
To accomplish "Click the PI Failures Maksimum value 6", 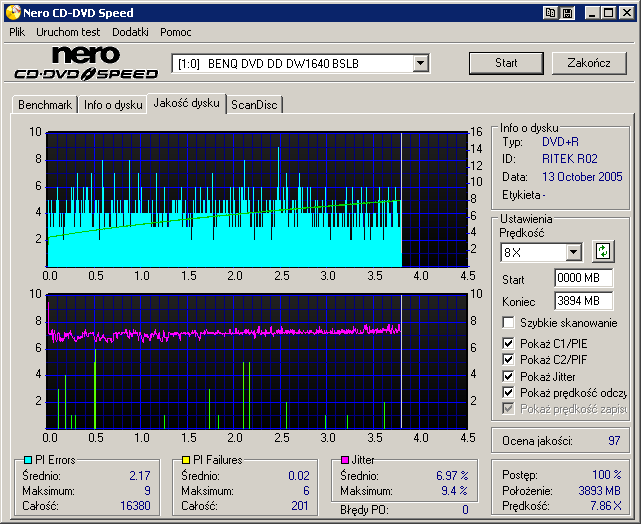I will point(306,490).
